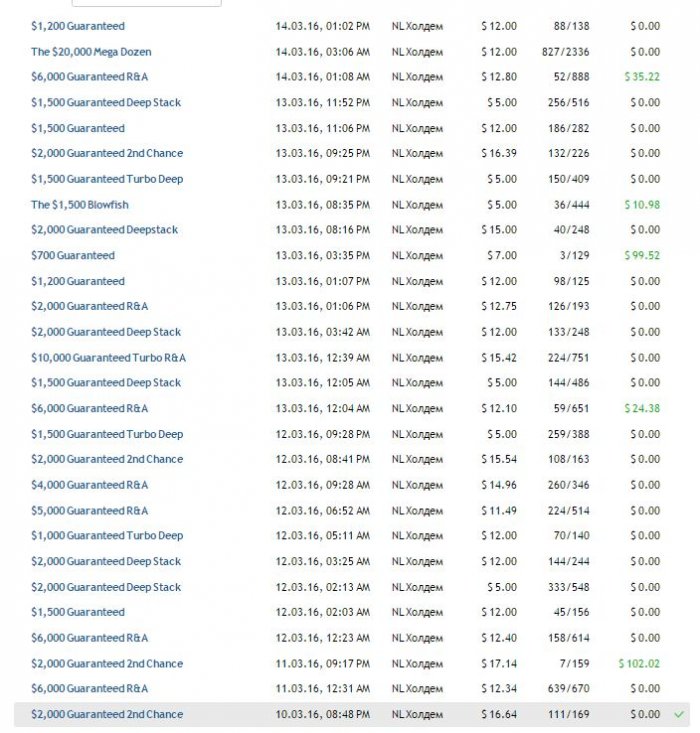Select the $35.22 winnings value
This screenshot has width=700, height=733.
641,76
